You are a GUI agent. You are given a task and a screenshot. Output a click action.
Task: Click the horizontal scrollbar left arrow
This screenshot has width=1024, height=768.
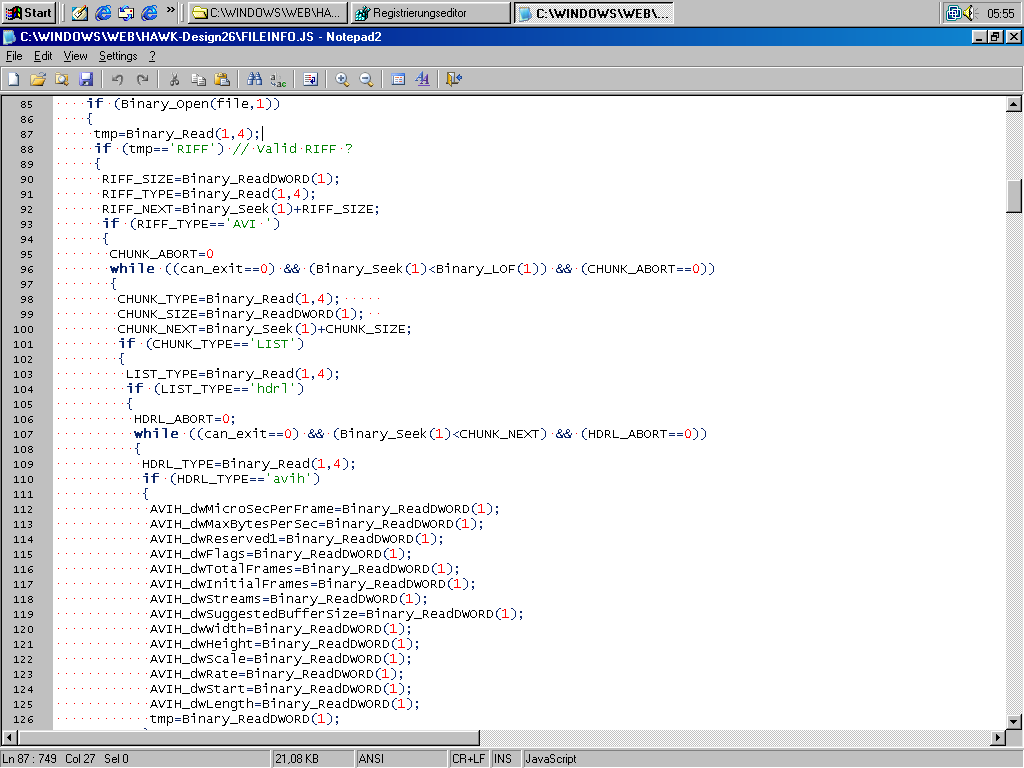pyautogui.click(x=10, y=737)
